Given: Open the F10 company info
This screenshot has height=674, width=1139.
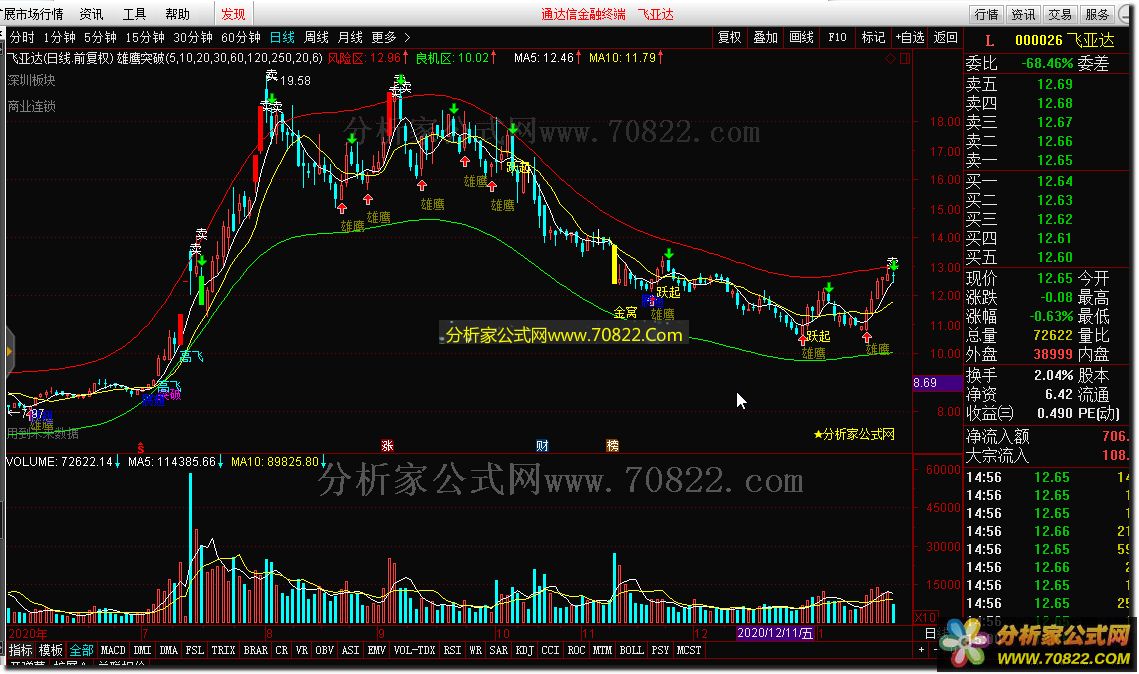Looking at the screenshot, I should [x=837, y=37].
